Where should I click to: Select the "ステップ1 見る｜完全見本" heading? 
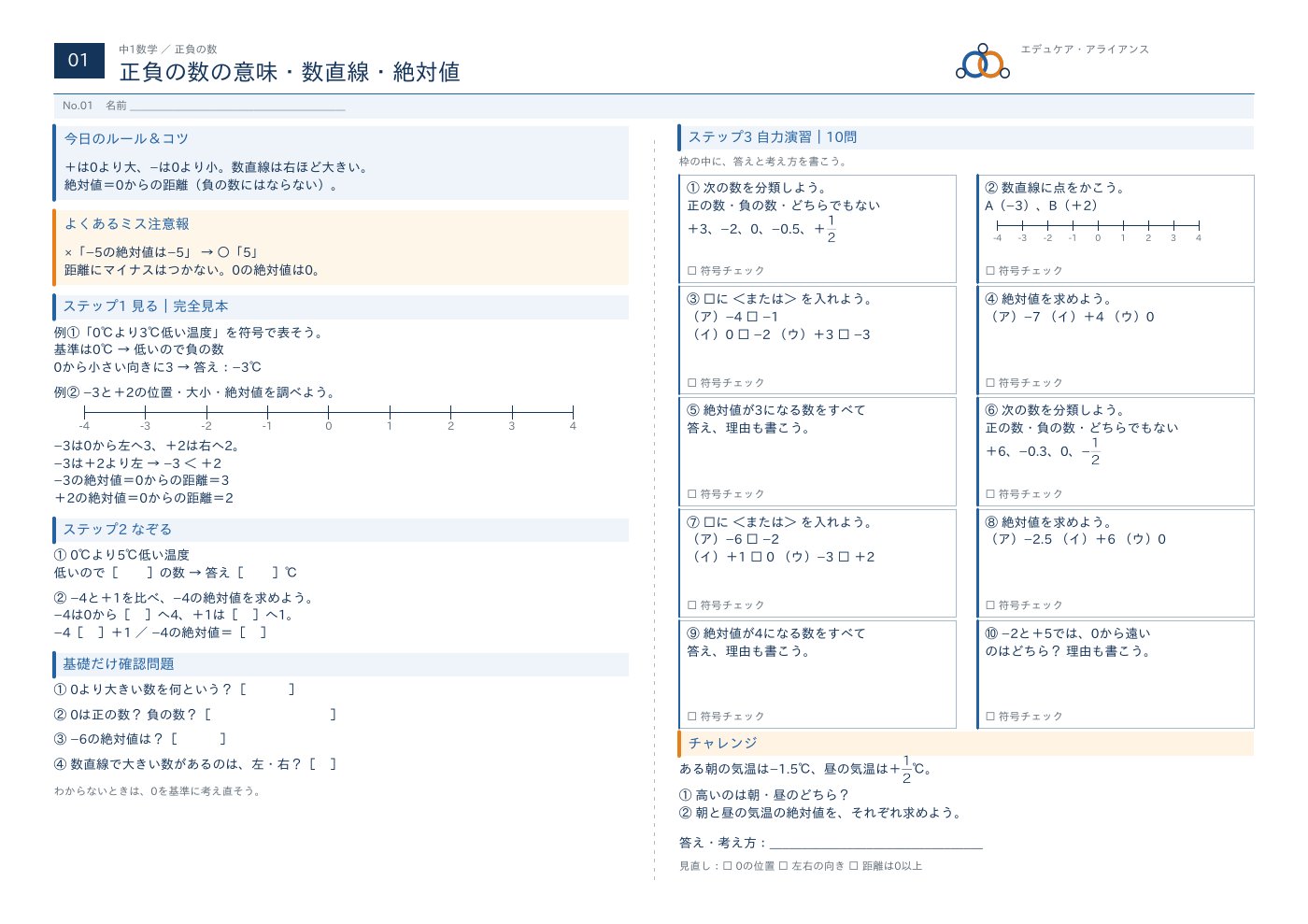146,306
